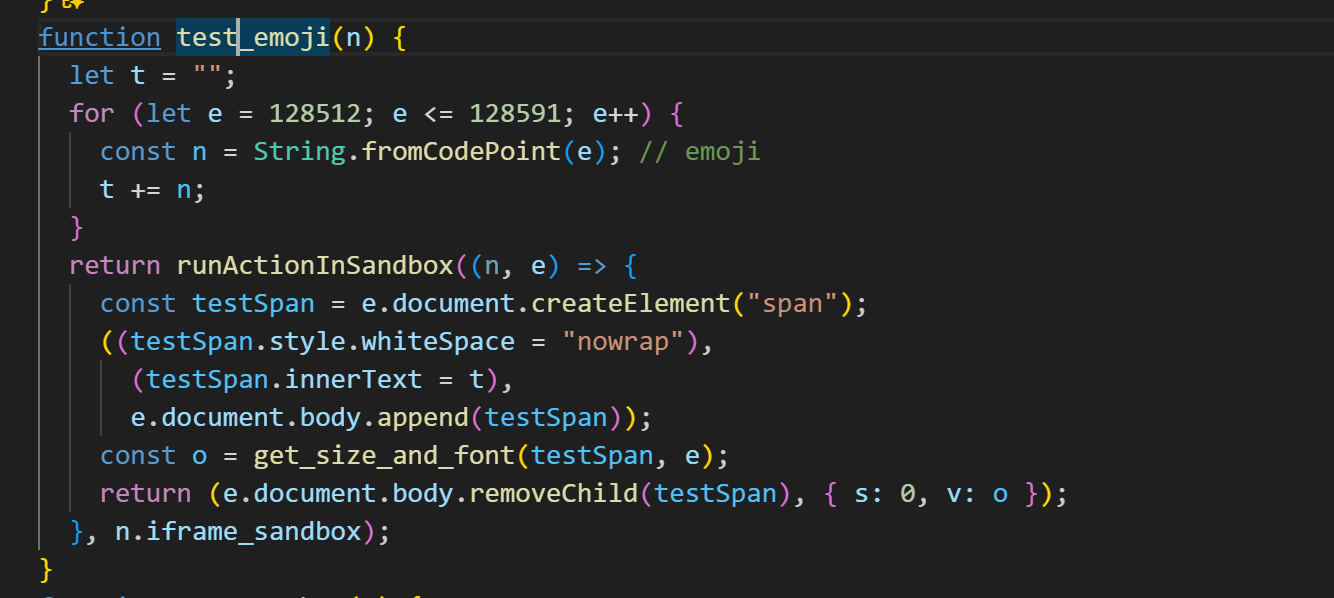The height and width of the screenshot is (598, 1334).
Task: Click the get_size_and_font function call
Action: [383, 456]
